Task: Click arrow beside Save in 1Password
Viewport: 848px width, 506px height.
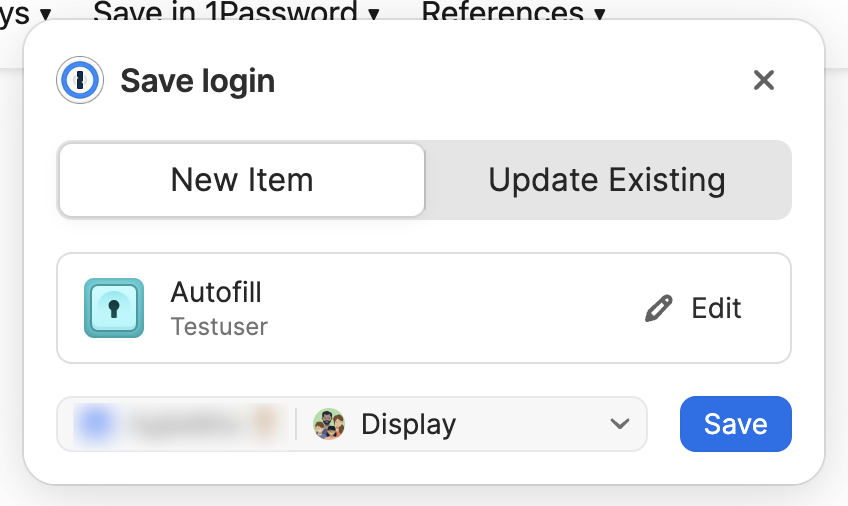Action: click(x=374, y=13)
